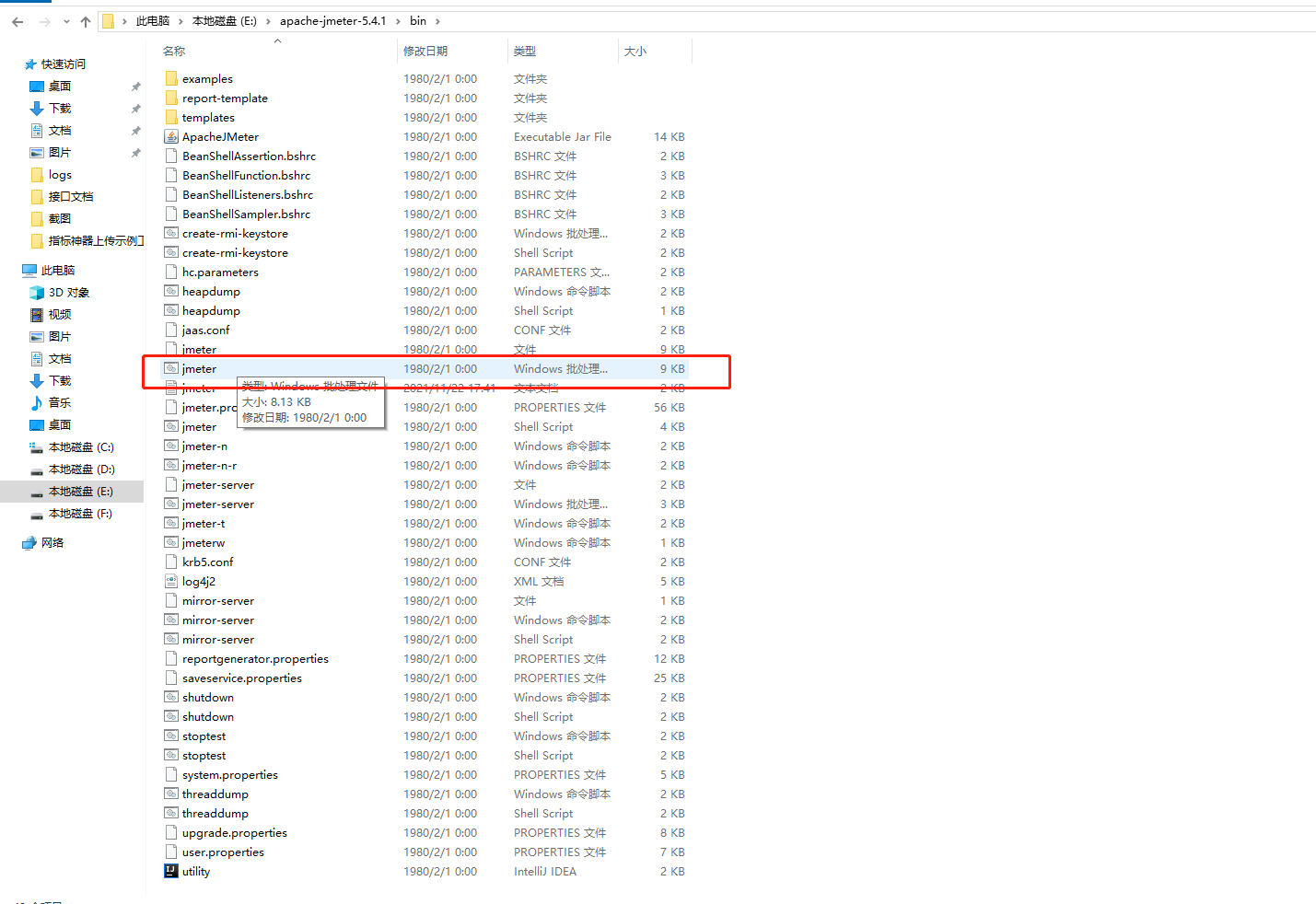This screenshot has width=1316, height=904.
Task: Click the 56 KB size cell
Action: point(670,408)
